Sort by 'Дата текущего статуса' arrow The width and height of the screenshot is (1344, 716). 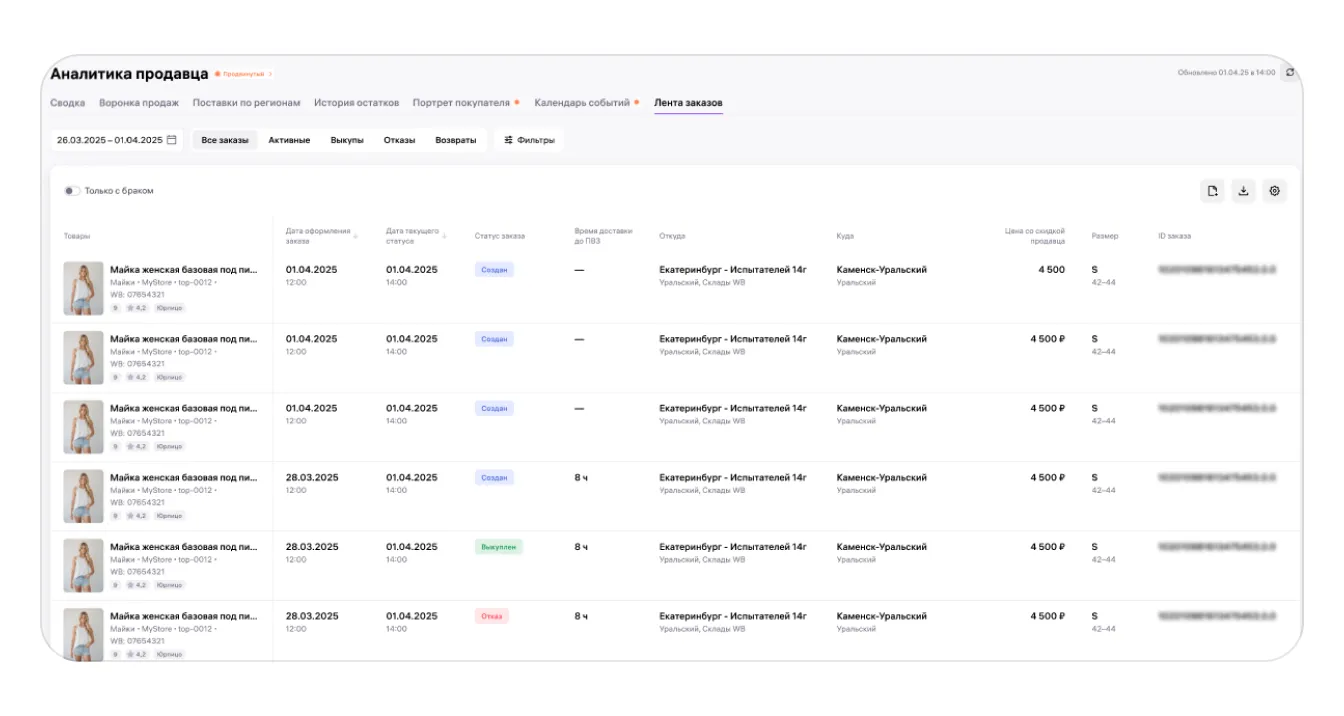coord(445,237)
